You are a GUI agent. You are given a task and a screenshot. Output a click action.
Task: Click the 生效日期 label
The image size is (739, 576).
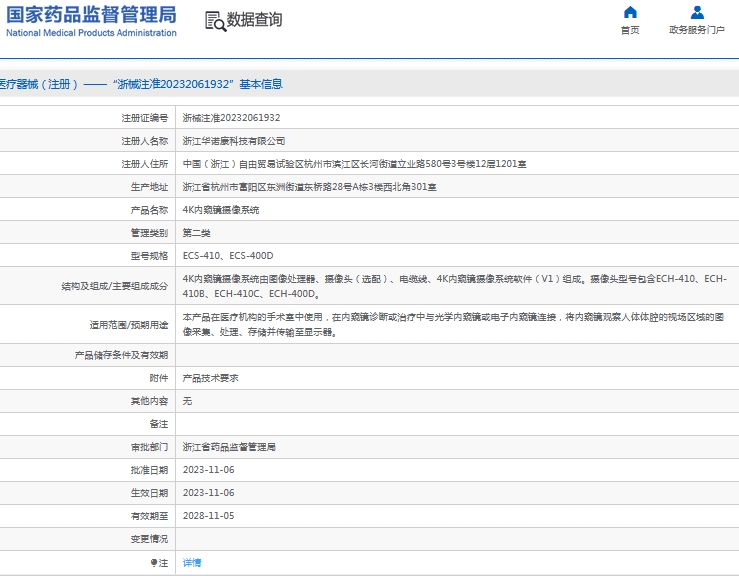pyautogui.click(x=149, y=493)
